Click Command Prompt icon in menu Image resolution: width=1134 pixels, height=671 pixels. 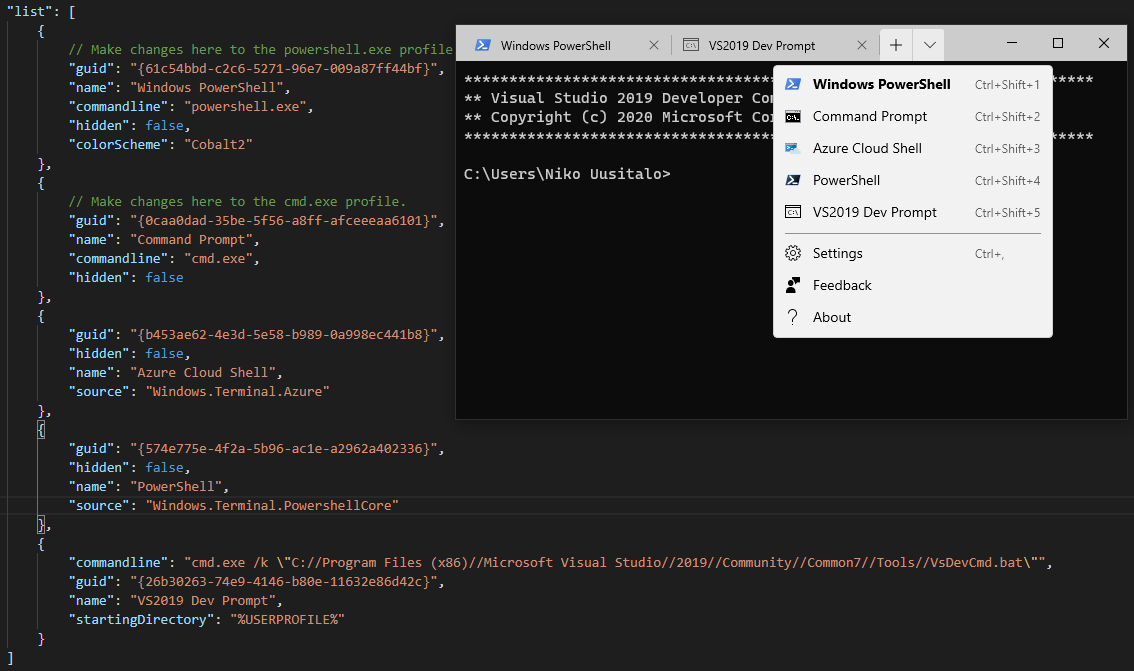(x=793, y=116)
